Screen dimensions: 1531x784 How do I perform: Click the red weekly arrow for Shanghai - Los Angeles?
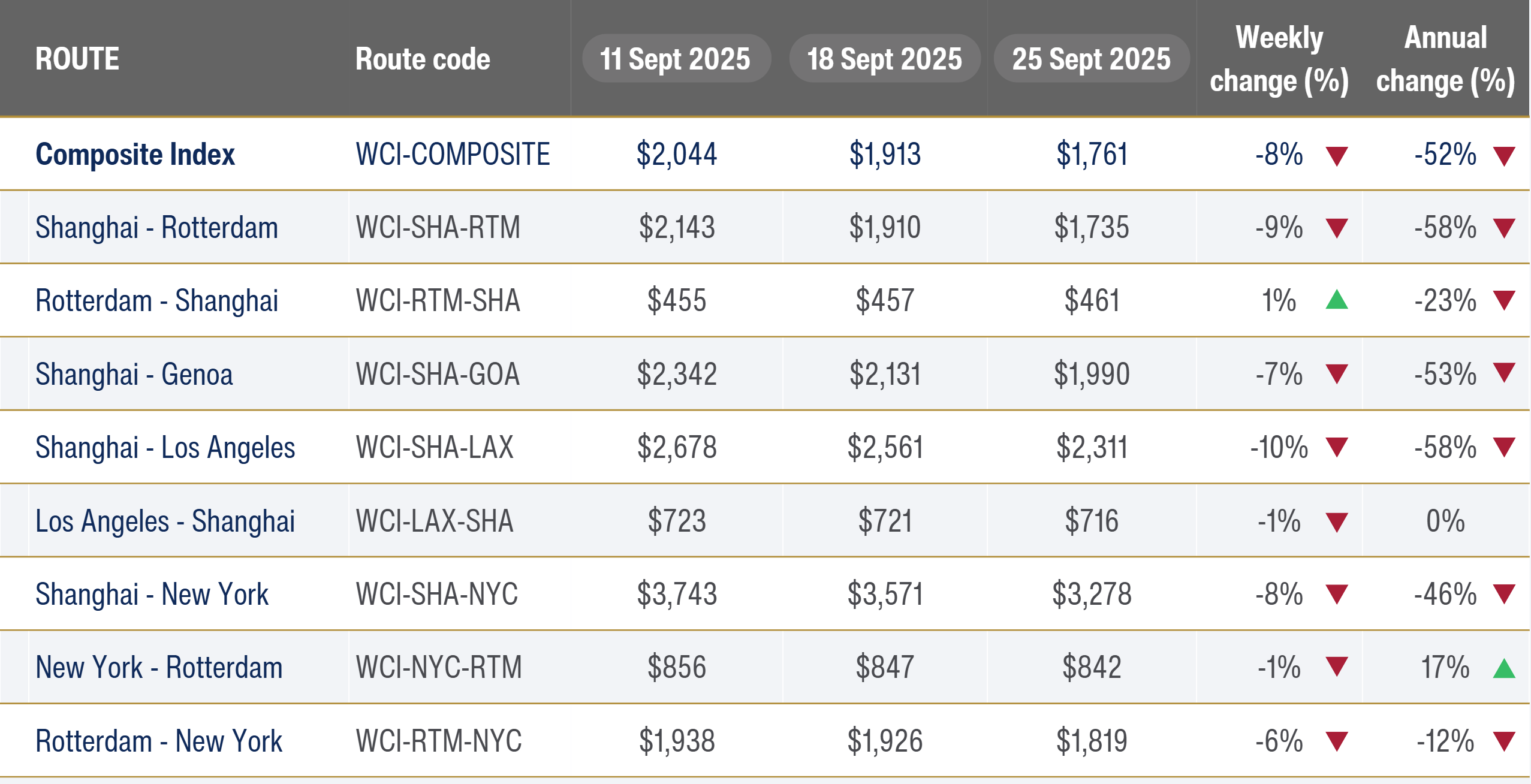point(1336,447)
